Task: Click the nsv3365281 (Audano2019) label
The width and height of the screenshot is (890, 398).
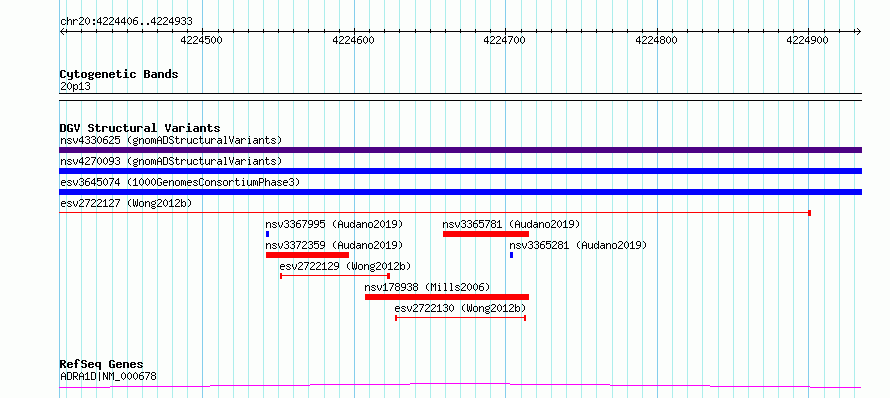Action: point(578,245)
